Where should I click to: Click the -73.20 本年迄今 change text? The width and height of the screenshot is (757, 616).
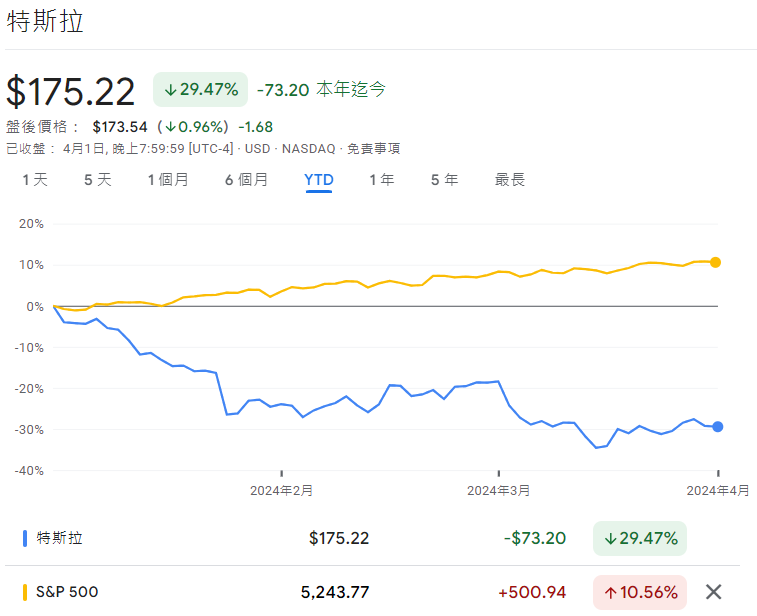pos(322,89)
